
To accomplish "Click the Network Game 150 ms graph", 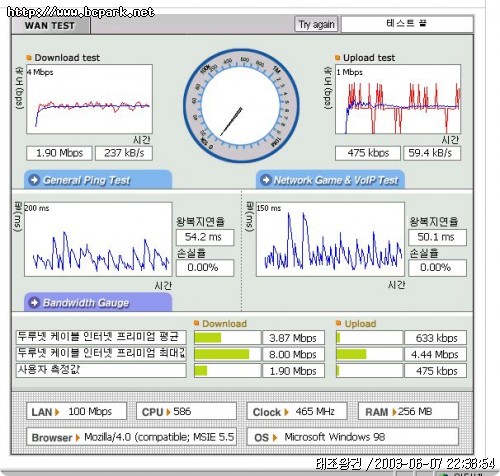I will 330,239.
